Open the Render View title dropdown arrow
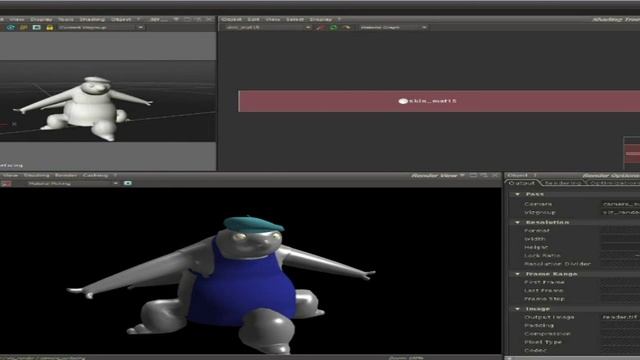 coord(462,176)
